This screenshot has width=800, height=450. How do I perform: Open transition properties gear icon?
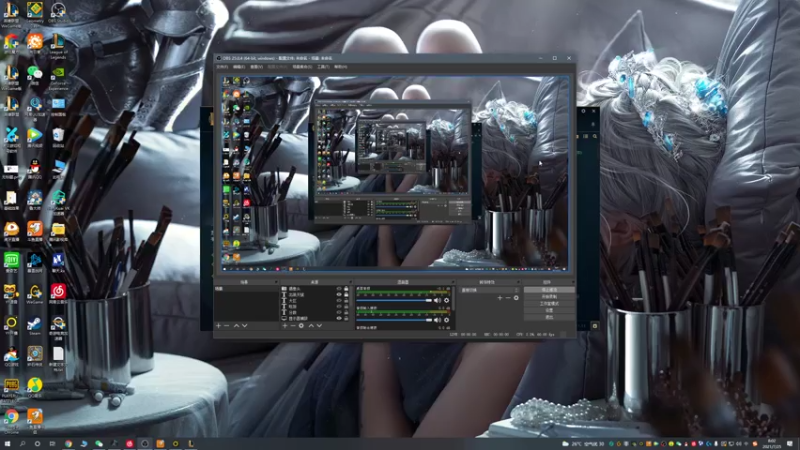click(x=516, y=298)
